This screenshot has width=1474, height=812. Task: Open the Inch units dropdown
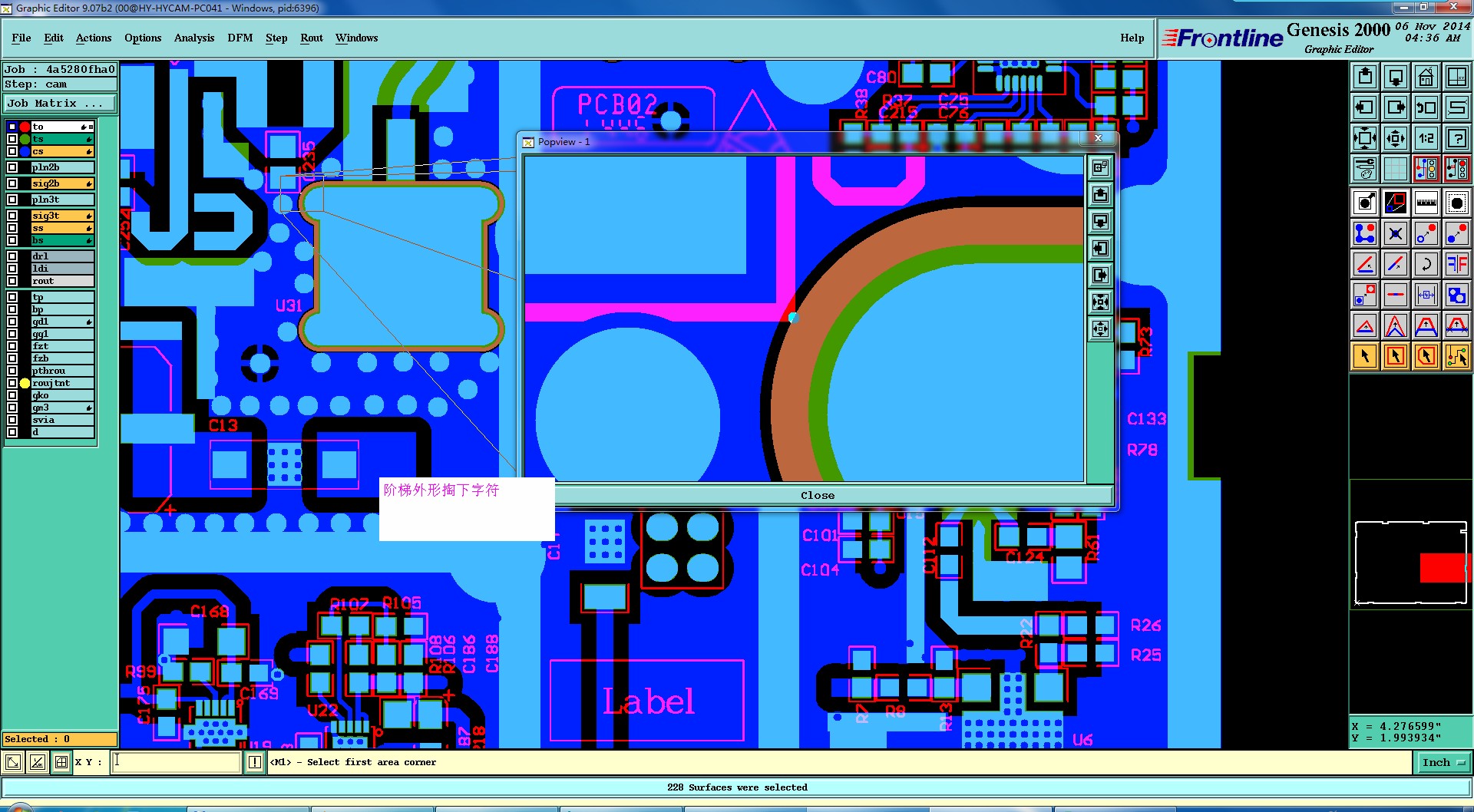coord(1443,762)
